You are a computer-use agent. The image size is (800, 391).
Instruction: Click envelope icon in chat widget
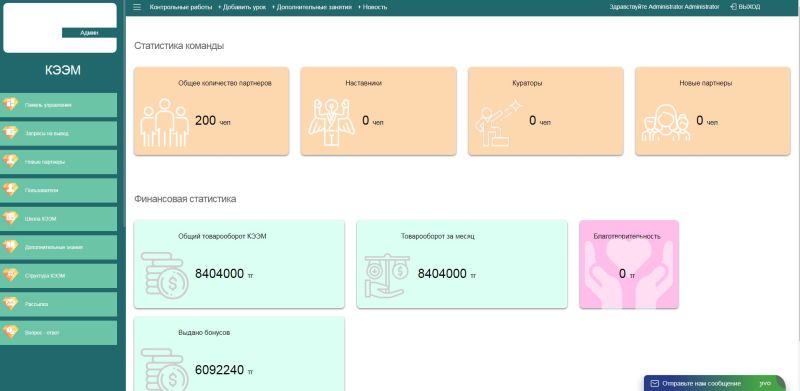coord(655,383)
